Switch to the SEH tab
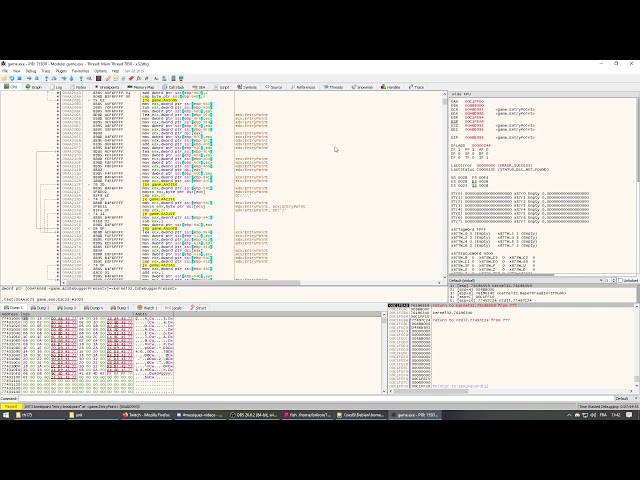This screenshot has width=640, height=480. [x=199, y=87]
